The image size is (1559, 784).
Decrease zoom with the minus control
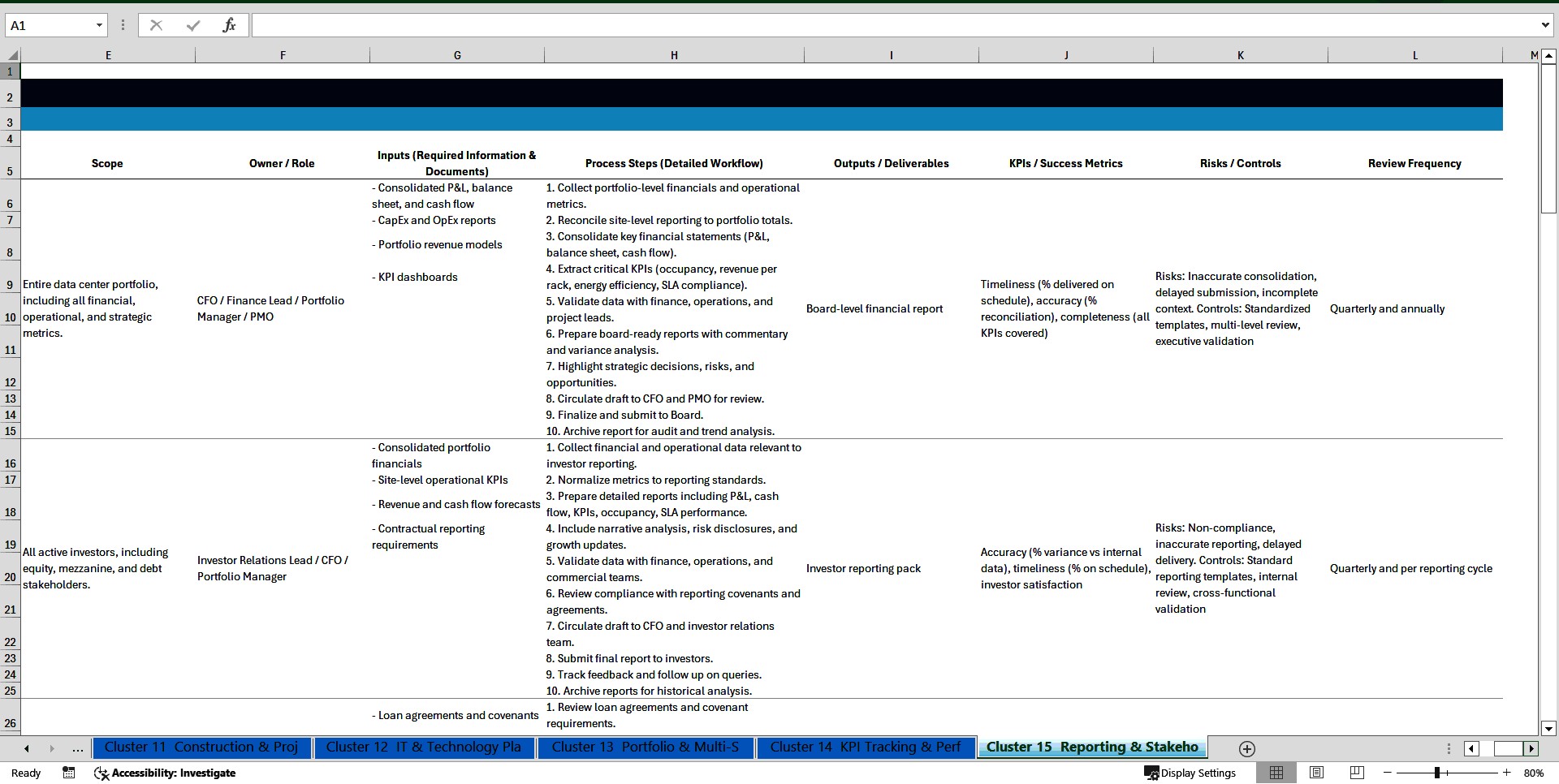point(1387,773)
